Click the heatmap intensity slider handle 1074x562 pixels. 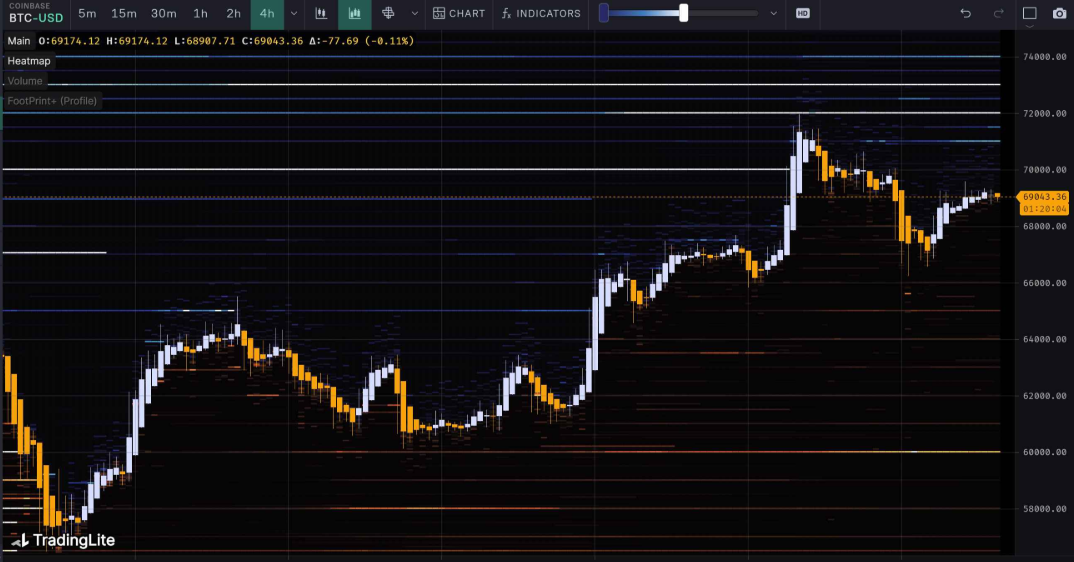point(683,13)
